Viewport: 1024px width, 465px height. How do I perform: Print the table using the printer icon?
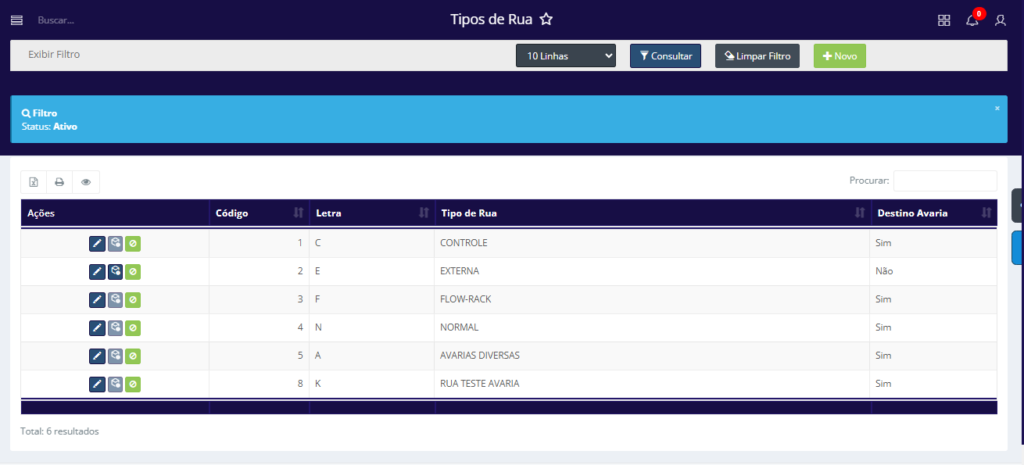point(60,182)
